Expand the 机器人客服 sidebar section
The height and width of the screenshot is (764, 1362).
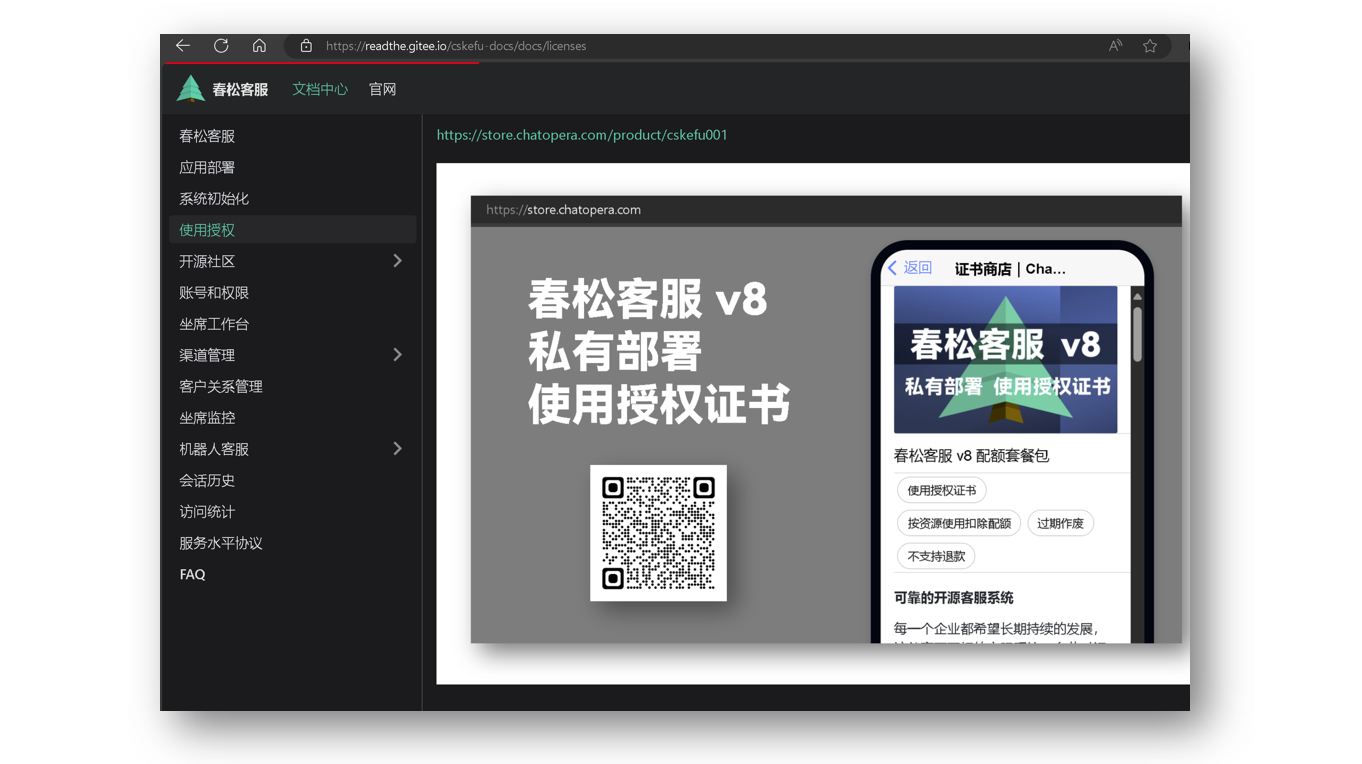(397, 449)
